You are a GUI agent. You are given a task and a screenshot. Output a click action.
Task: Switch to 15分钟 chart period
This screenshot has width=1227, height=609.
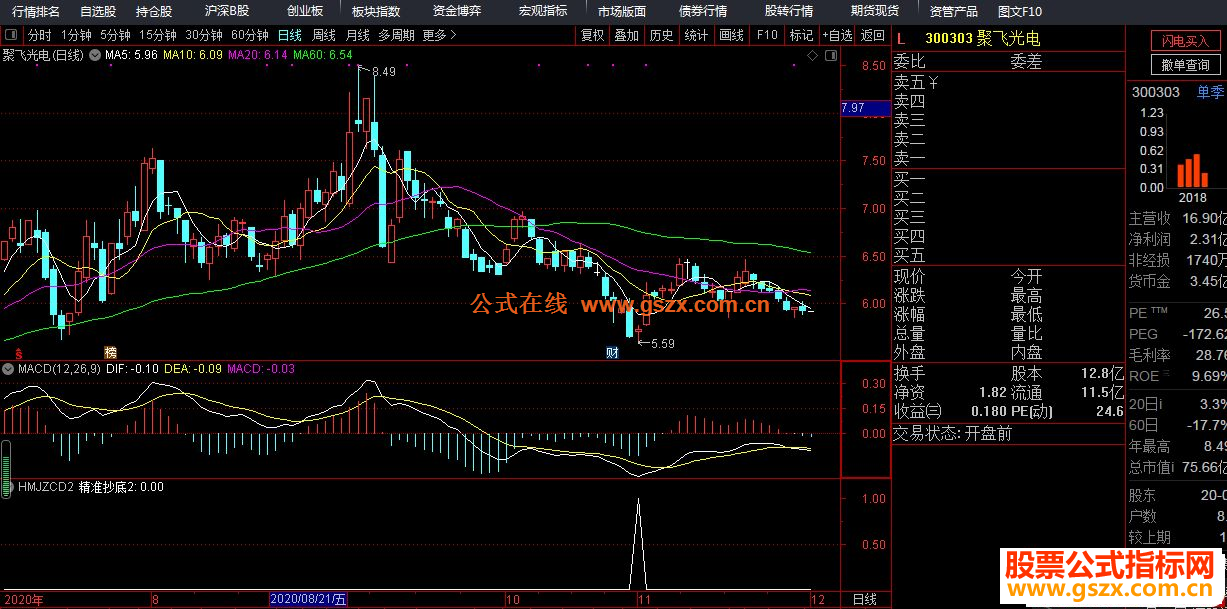(158, 35)
